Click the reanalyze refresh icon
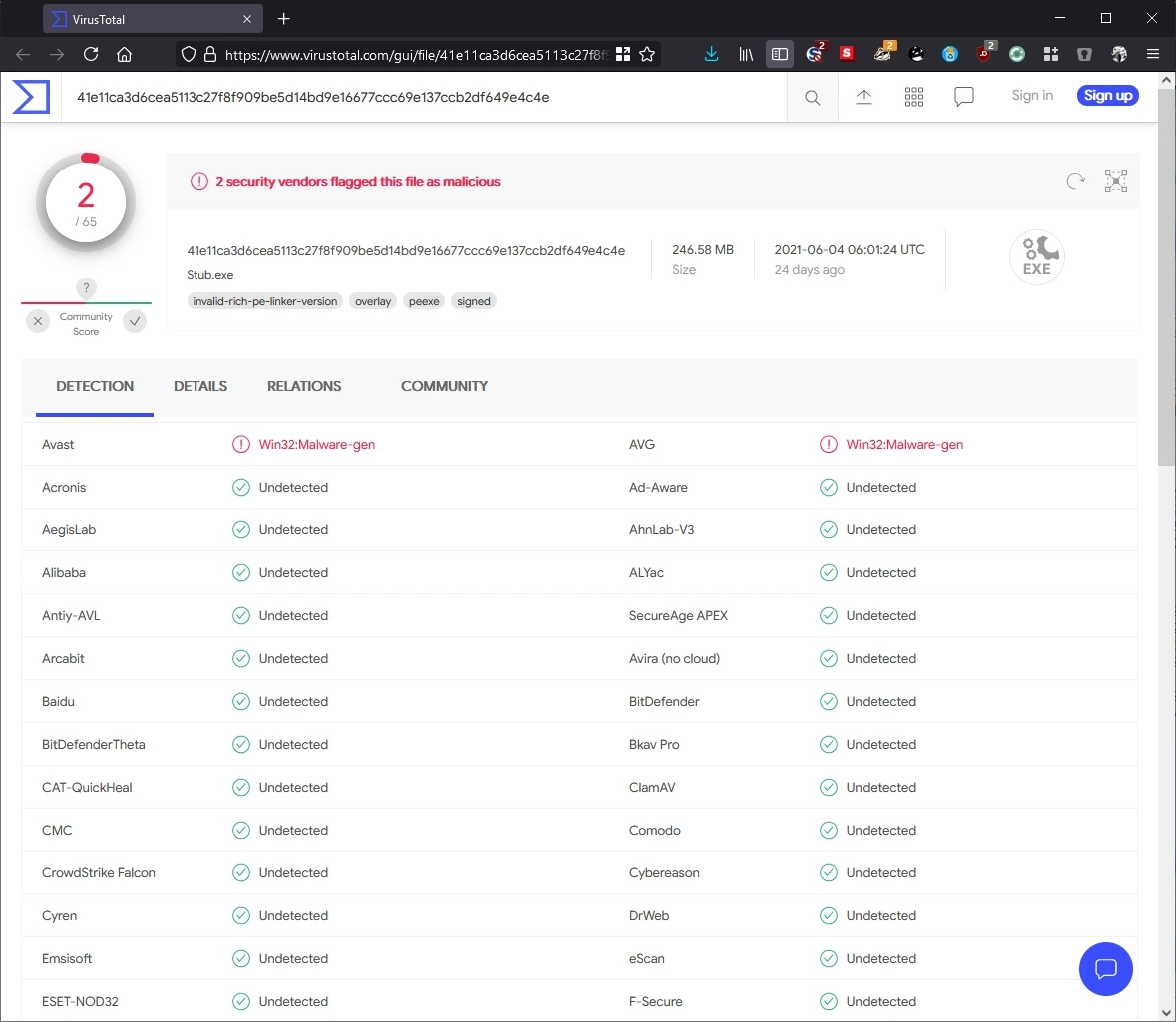Screen dimensions: 1176x1022 point(1075,181)
